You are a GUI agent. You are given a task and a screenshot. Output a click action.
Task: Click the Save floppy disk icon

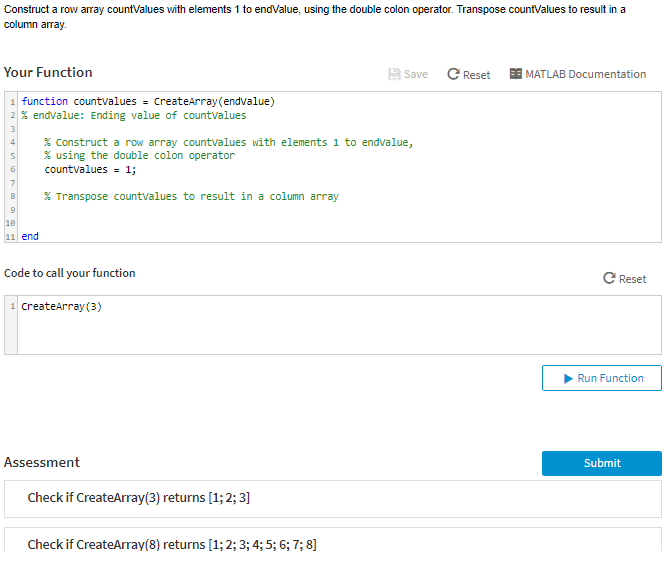394,74
